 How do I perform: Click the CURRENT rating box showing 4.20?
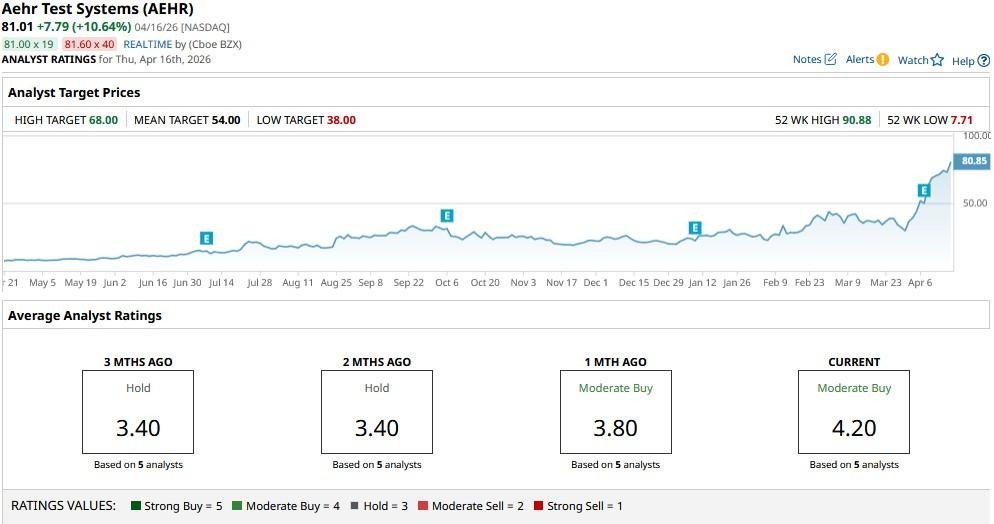point(854,412)
